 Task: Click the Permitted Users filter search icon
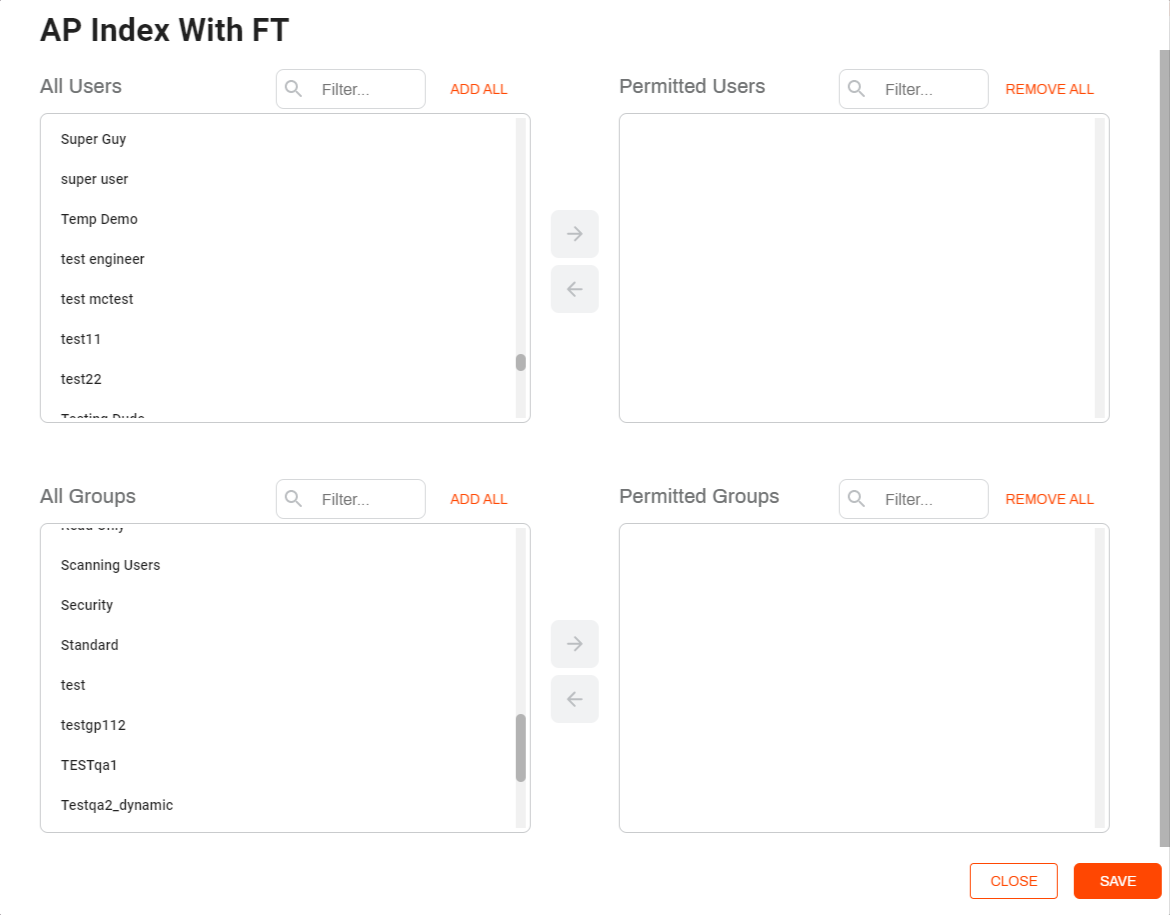(857, 89)
